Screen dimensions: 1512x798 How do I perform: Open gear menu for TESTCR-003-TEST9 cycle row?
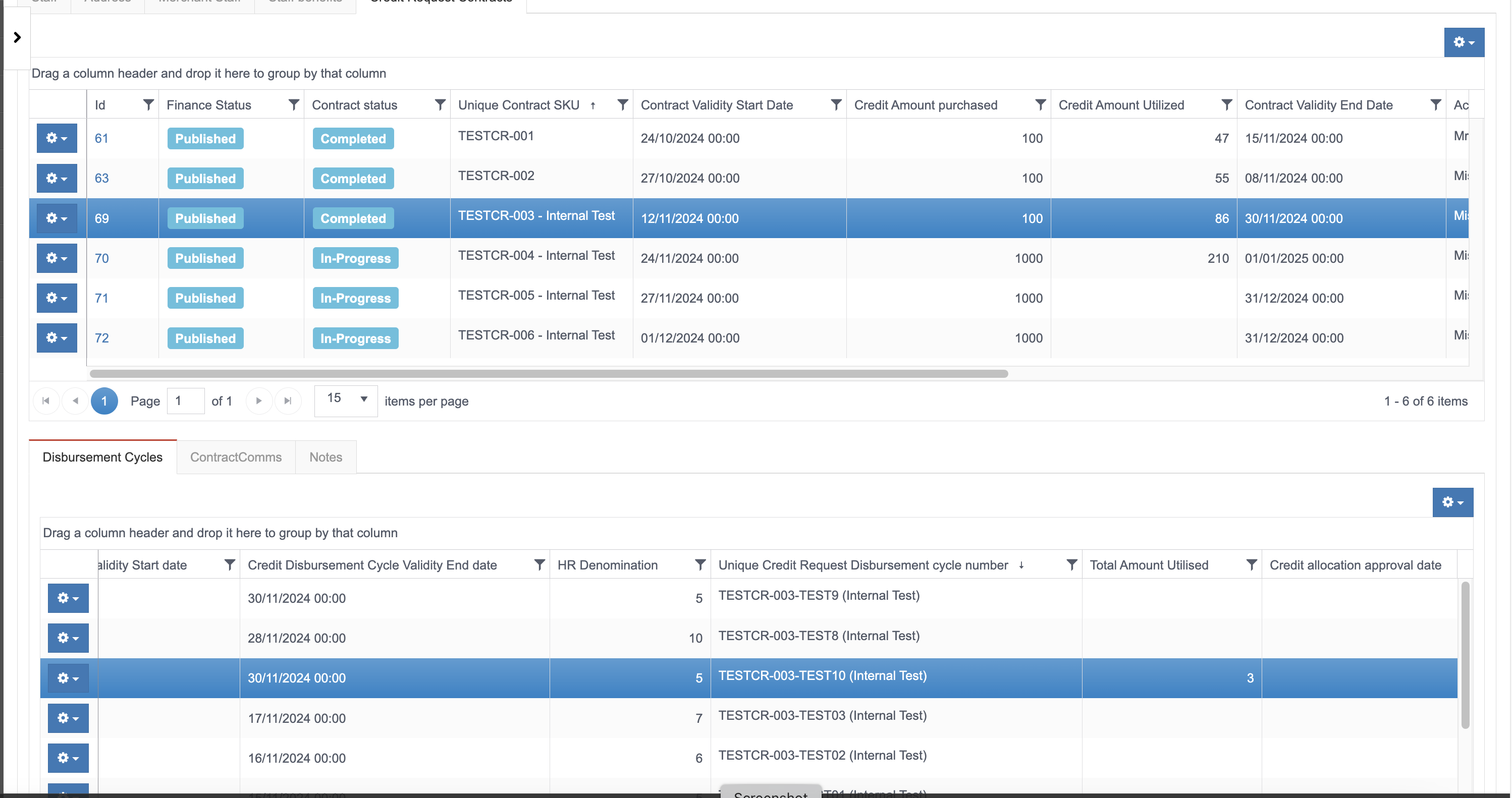pyautogui.click(x=68, y=598)
